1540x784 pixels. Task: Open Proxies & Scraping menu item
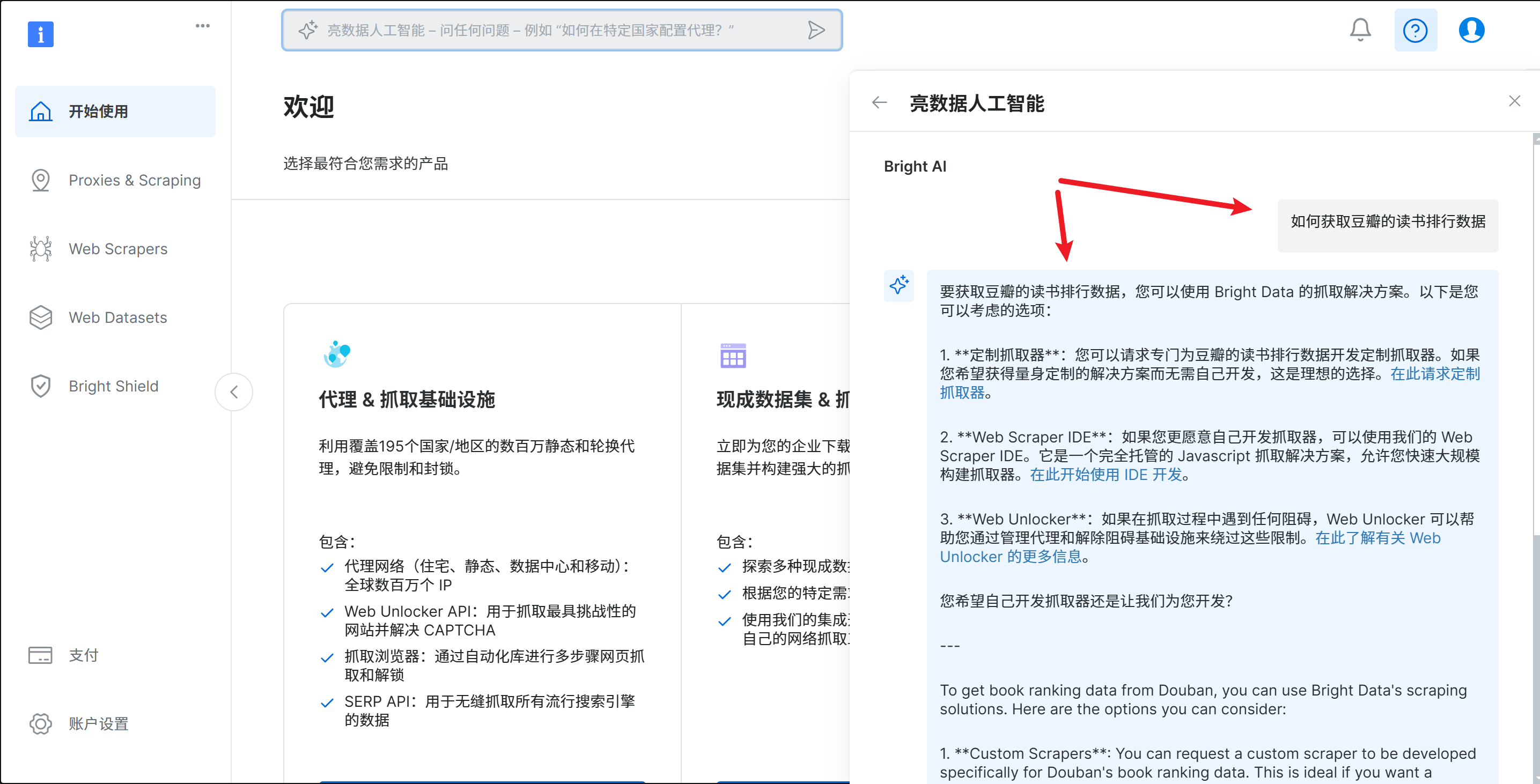pos(135,181)
